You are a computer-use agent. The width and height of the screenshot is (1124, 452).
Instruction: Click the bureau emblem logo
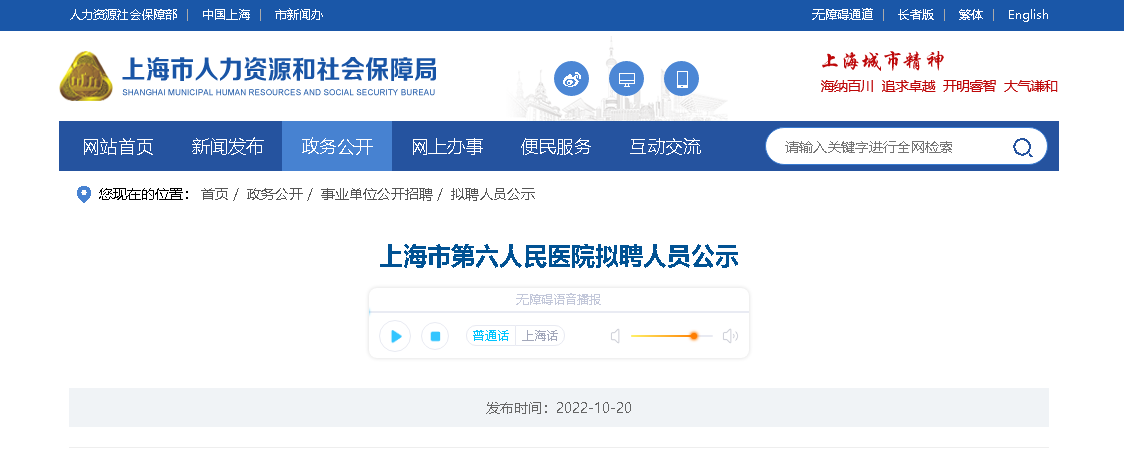point(86,76)
